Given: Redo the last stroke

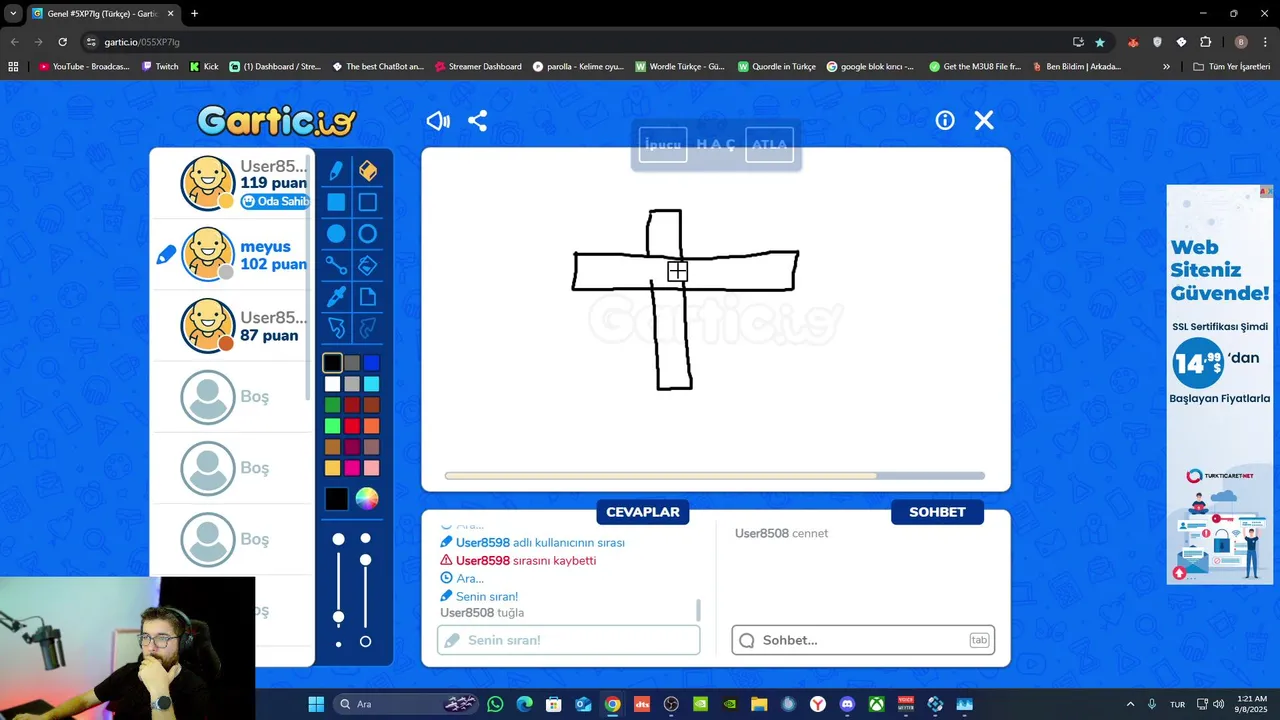Looking at the screenshot, I should 367,328.
